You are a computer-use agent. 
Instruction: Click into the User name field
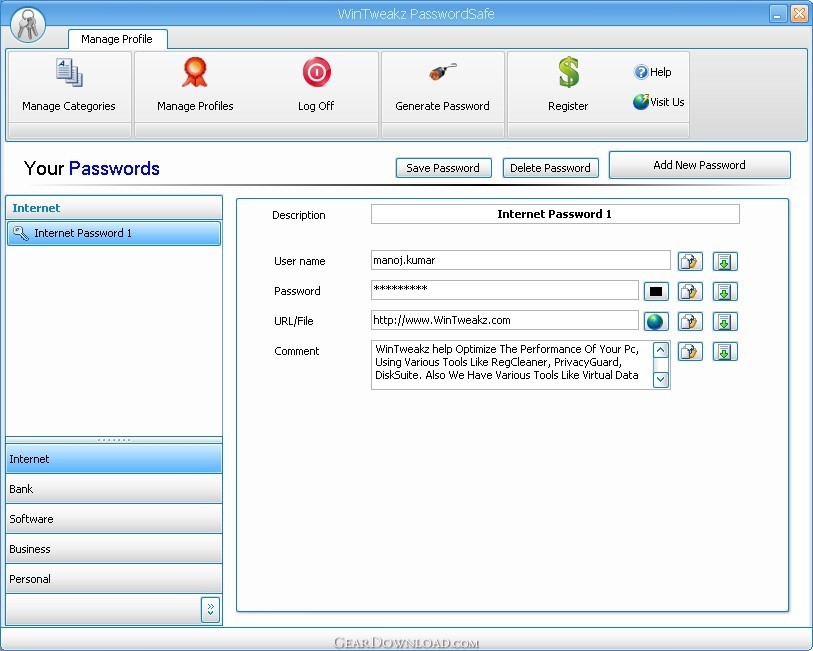[x=521, y=260]
